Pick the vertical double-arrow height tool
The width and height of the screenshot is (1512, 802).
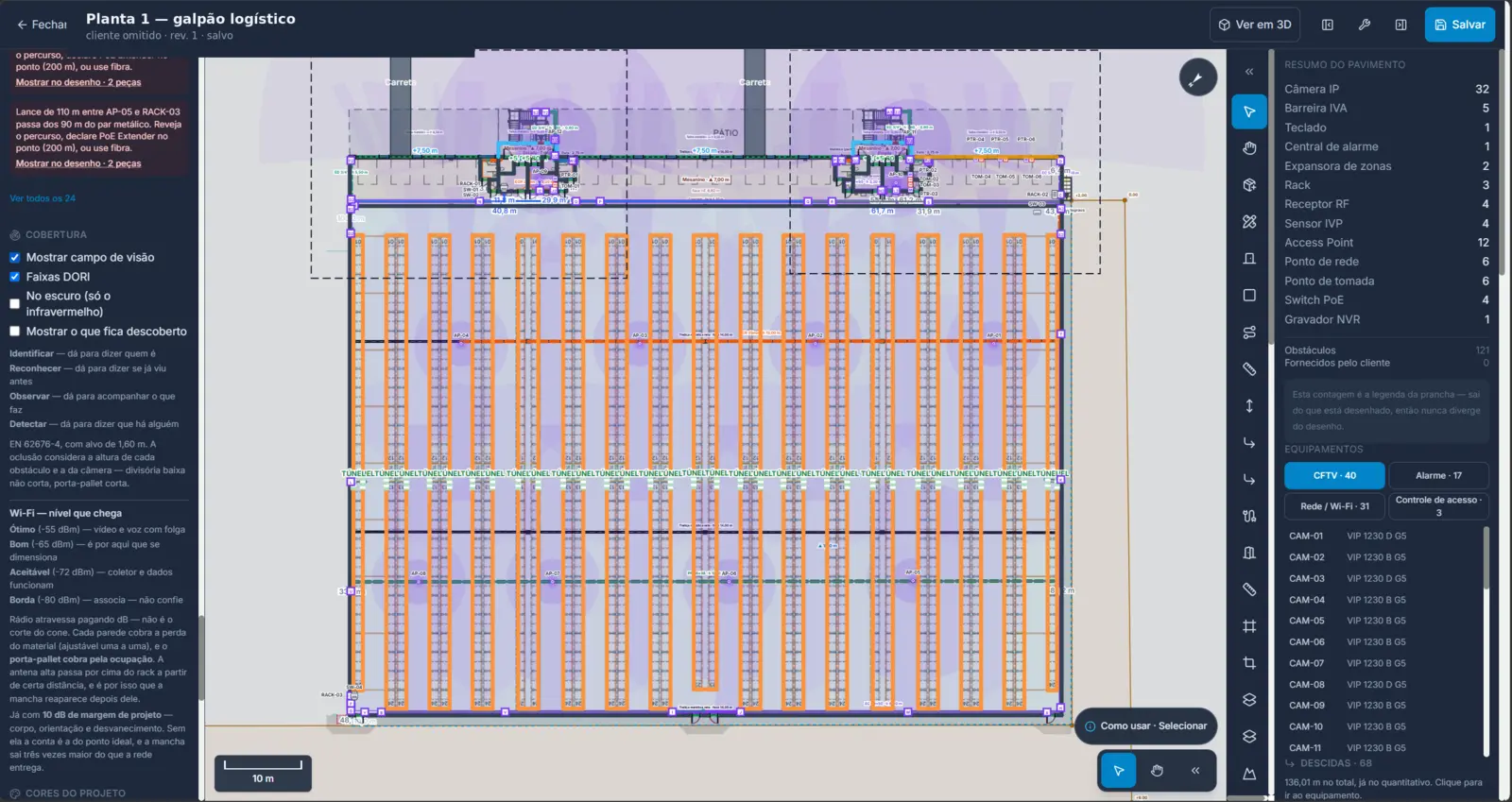point(1249,406)
